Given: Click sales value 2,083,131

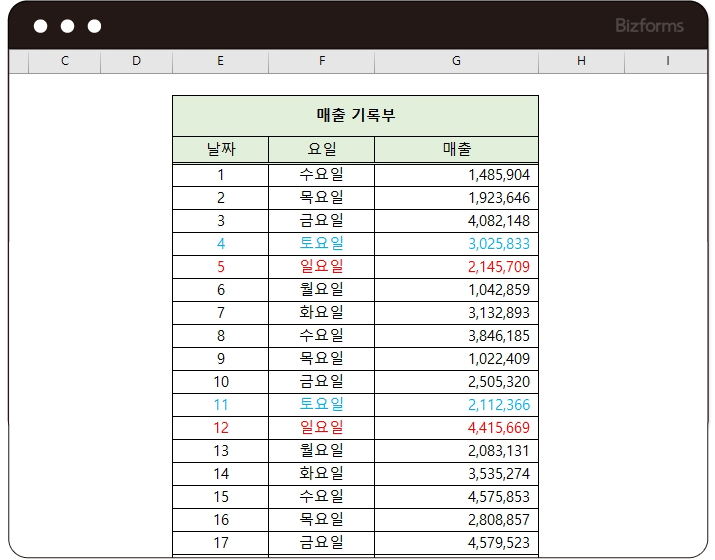Looking at the screenshot, I should coord(456,451).
